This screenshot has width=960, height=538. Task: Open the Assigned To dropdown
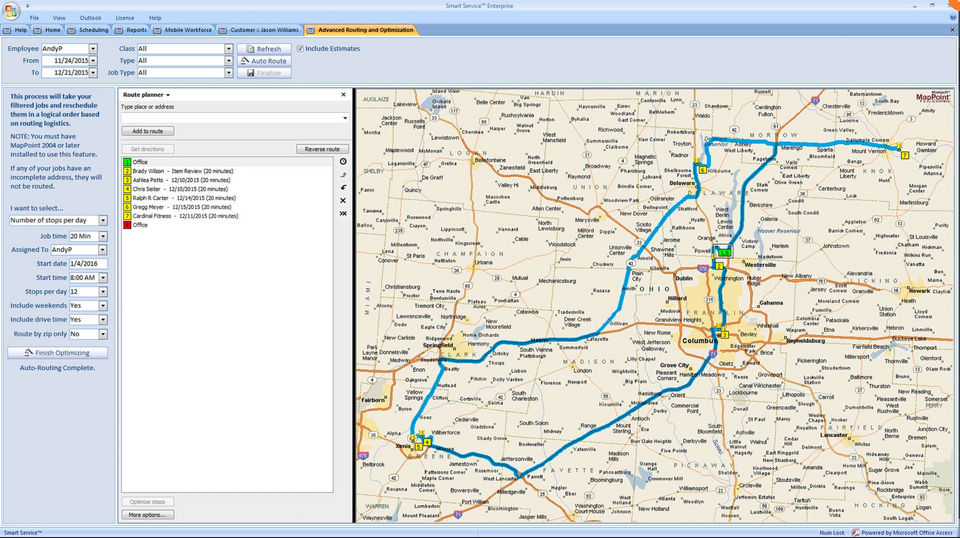[x=102, y=250]
